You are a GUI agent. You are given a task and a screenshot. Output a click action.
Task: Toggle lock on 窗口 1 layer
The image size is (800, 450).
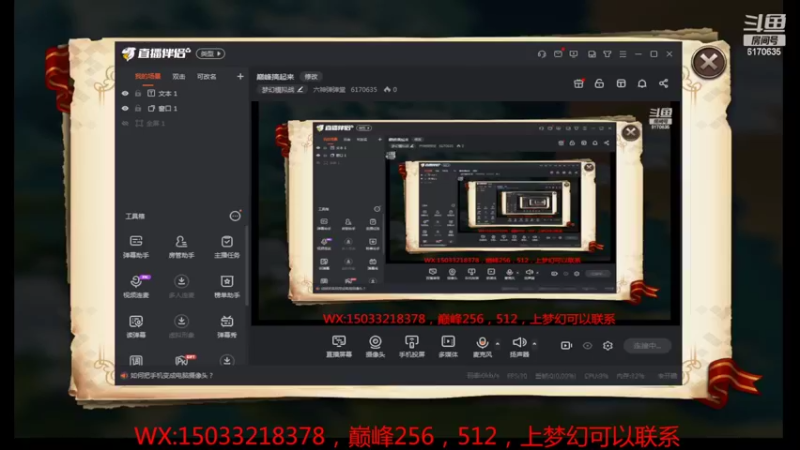pos(138,108)
